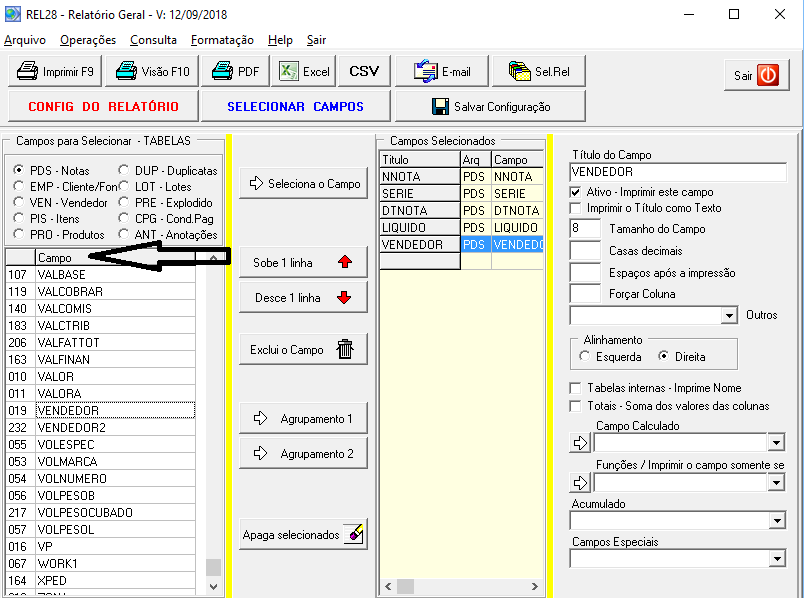Screen dimensions: 804x598
Task: Click the preview printer icon on Visão F10
Action: 126,71
